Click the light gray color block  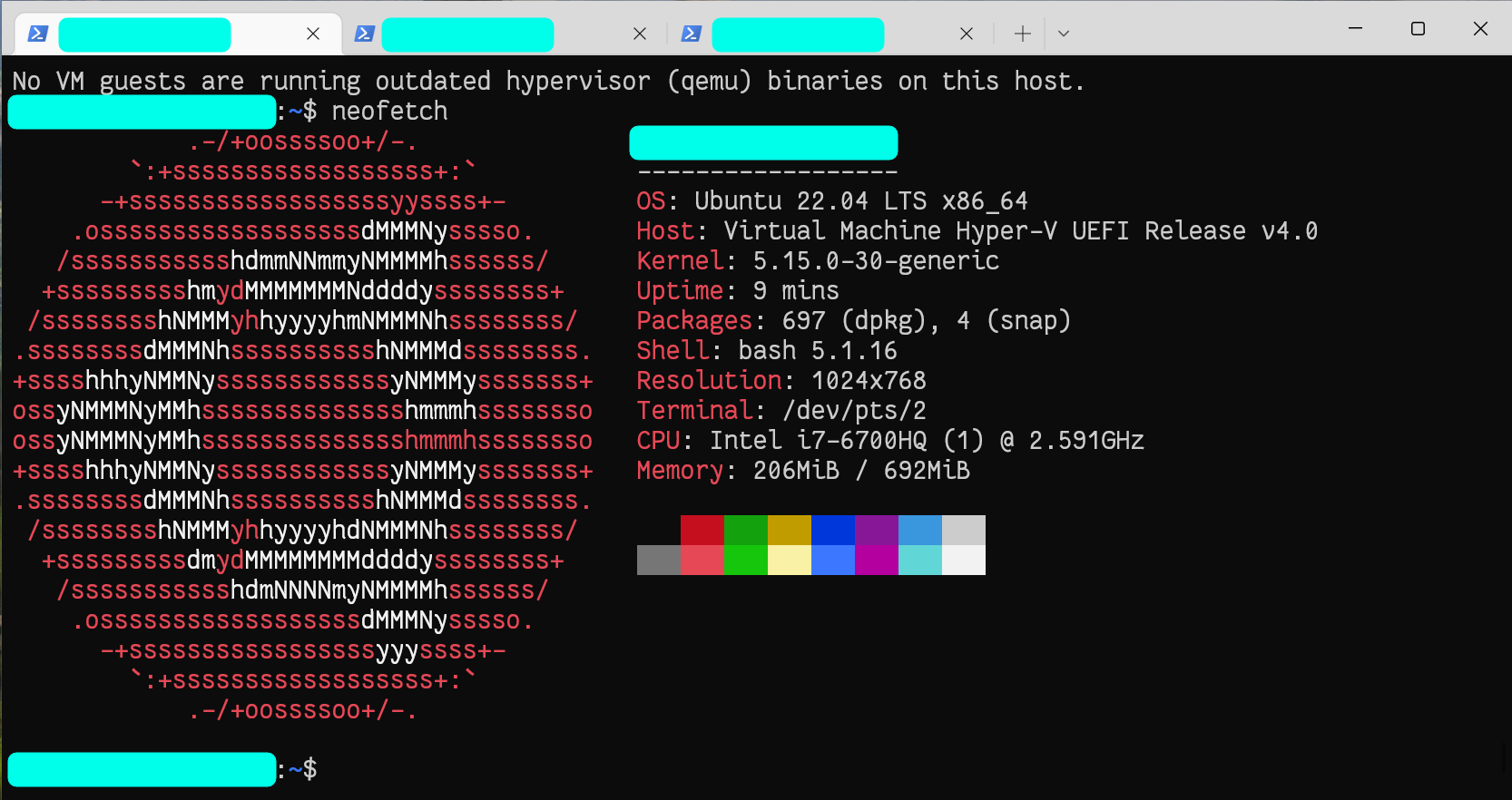[x=964, y=530]
